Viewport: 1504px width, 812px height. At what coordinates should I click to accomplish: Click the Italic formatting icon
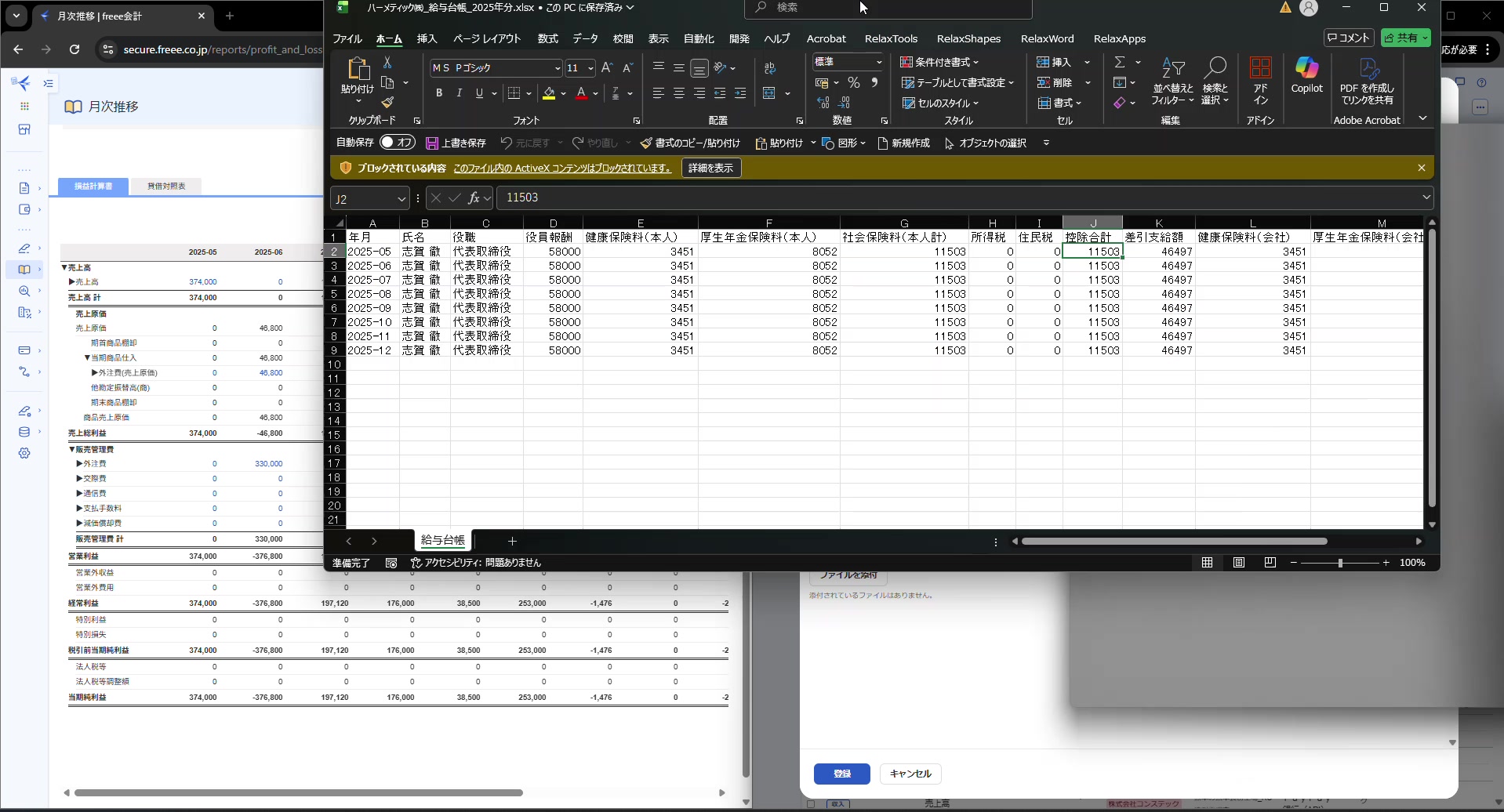tap(460, 93)
